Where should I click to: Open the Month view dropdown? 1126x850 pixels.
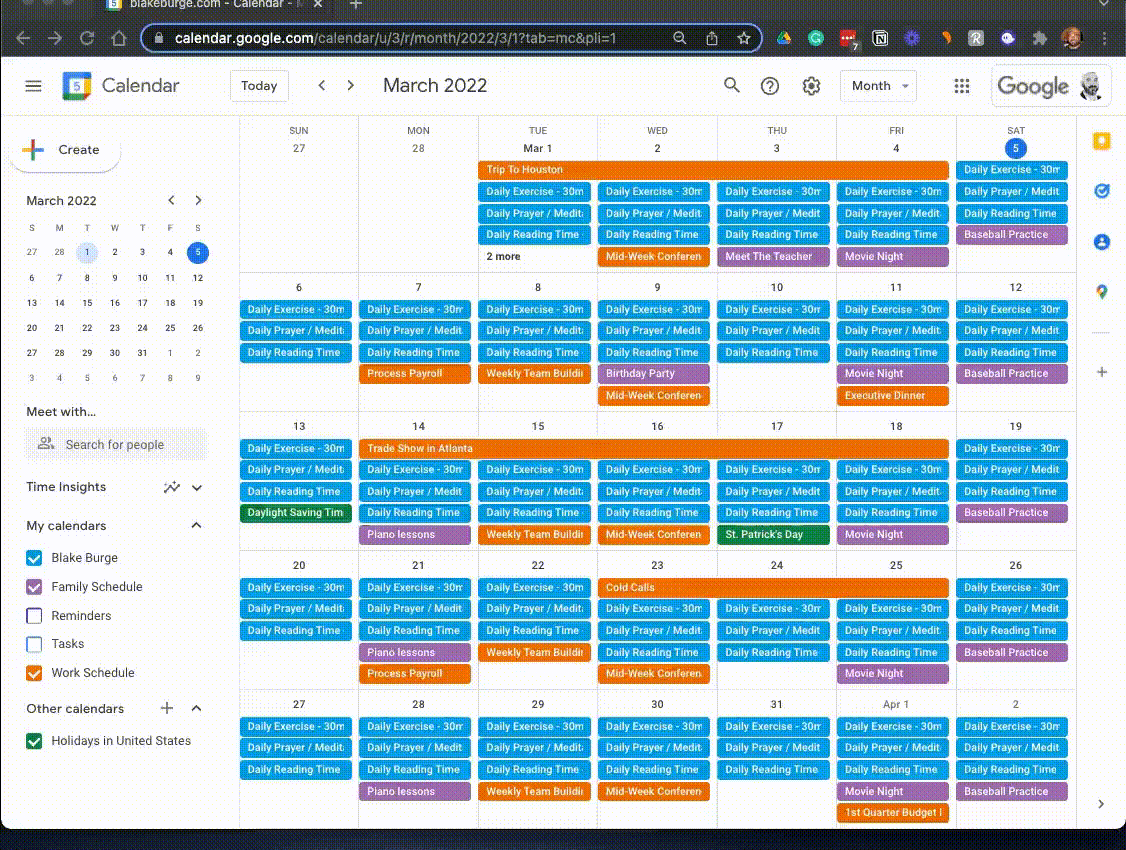(878, 86)
